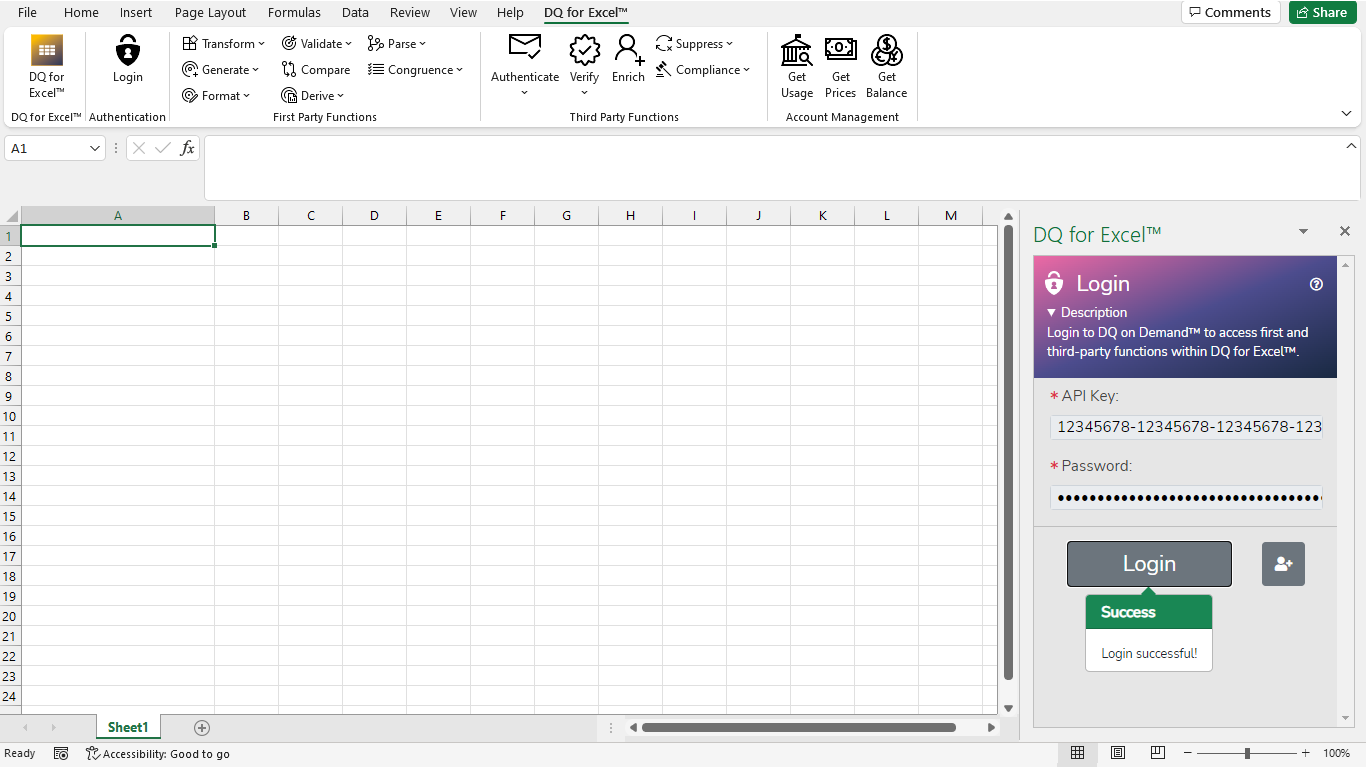Open the Derive function menu
This screenshot has width=1366, height=768.
coord(313,96)
